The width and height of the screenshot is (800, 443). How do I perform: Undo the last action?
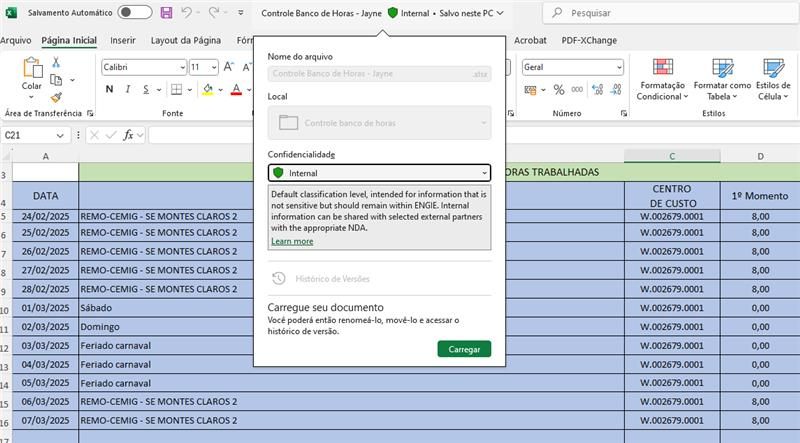(x=186, y=12)
